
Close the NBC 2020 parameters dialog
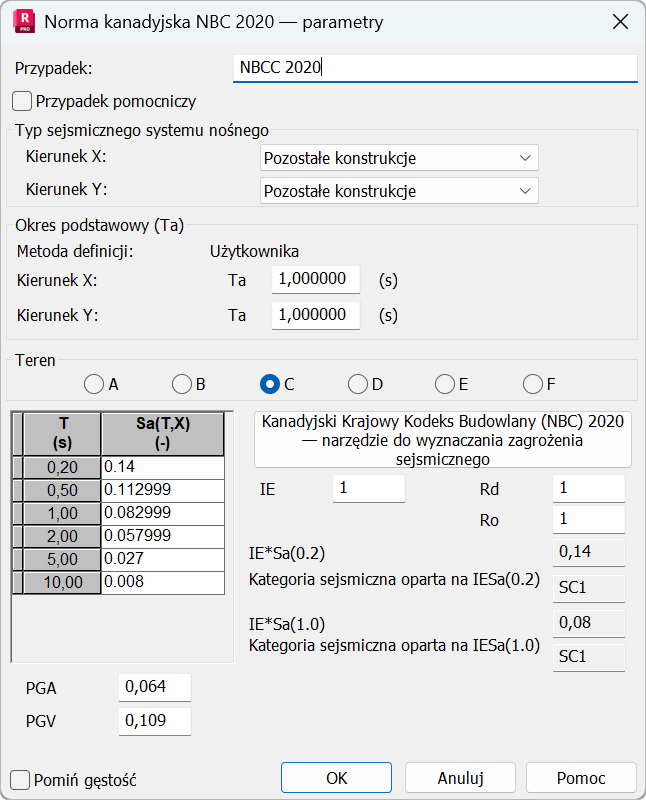pyautogui.click(x=620, y=22)
